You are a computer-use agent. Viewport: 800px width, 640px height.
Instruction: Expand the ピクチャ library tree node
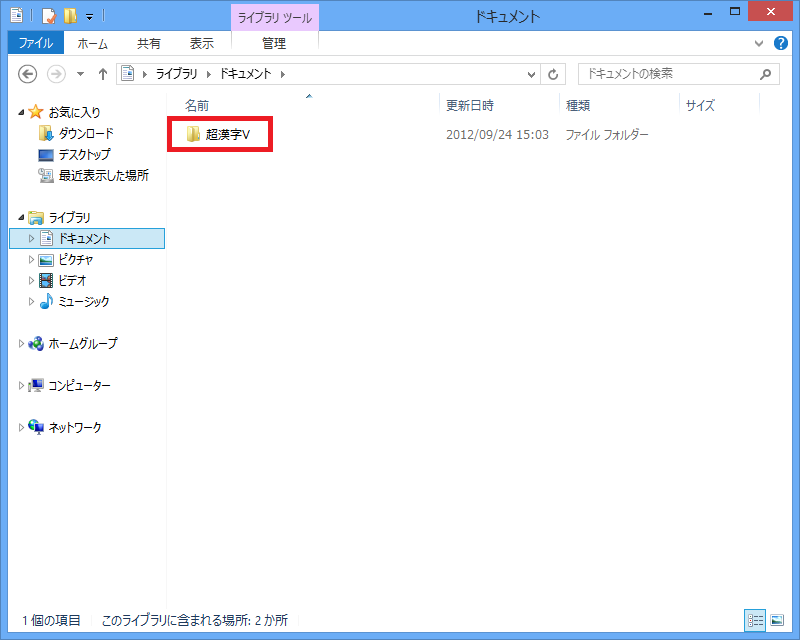click(31, 260)
